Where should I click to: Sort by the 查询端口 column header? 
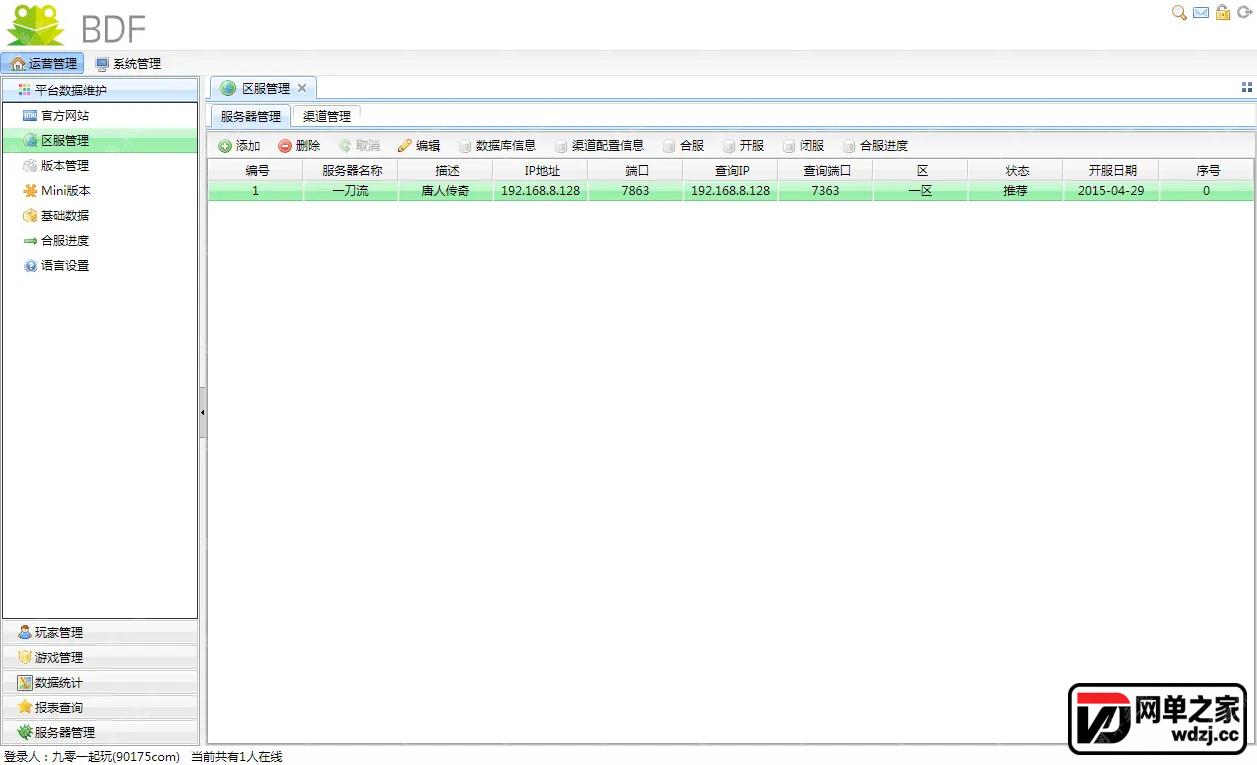pyautogui.click(x=826, y=171)
